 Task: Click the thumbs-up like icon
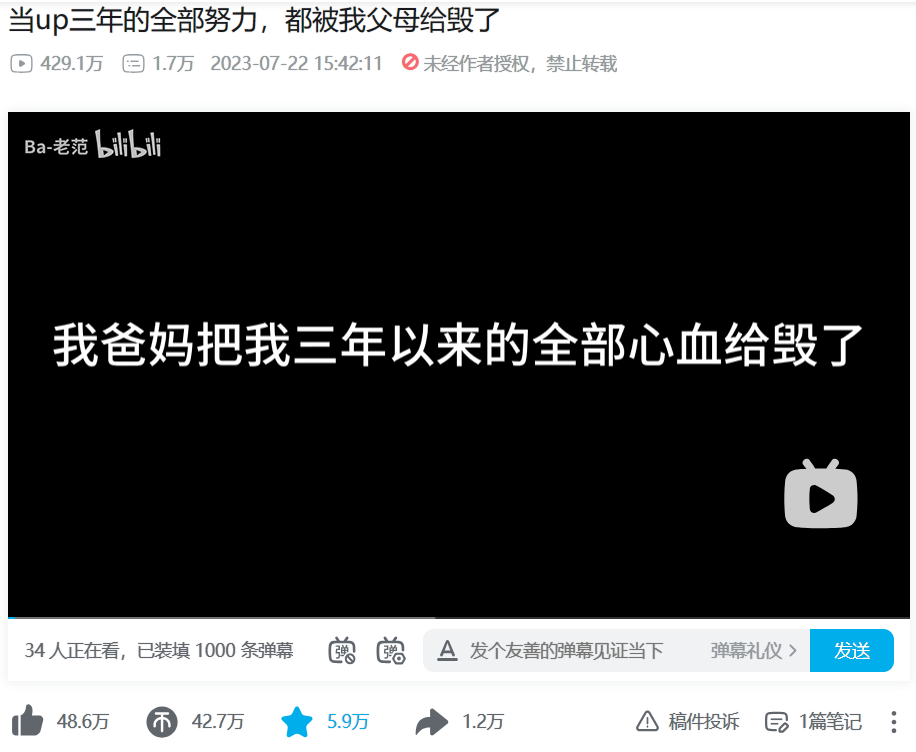coord(27,721)
